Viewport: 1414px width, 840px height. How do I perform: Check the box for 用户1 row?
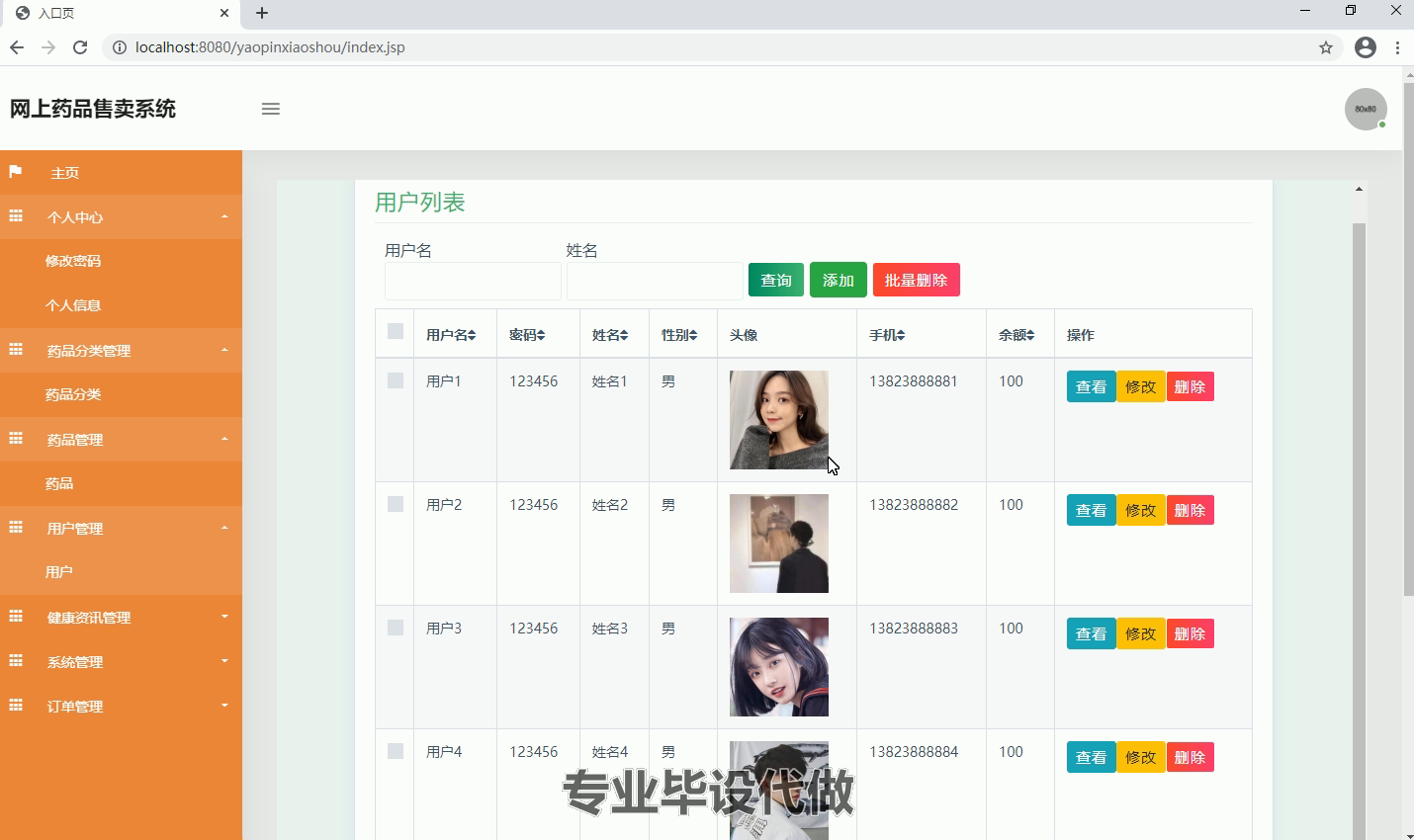[396, 380]
